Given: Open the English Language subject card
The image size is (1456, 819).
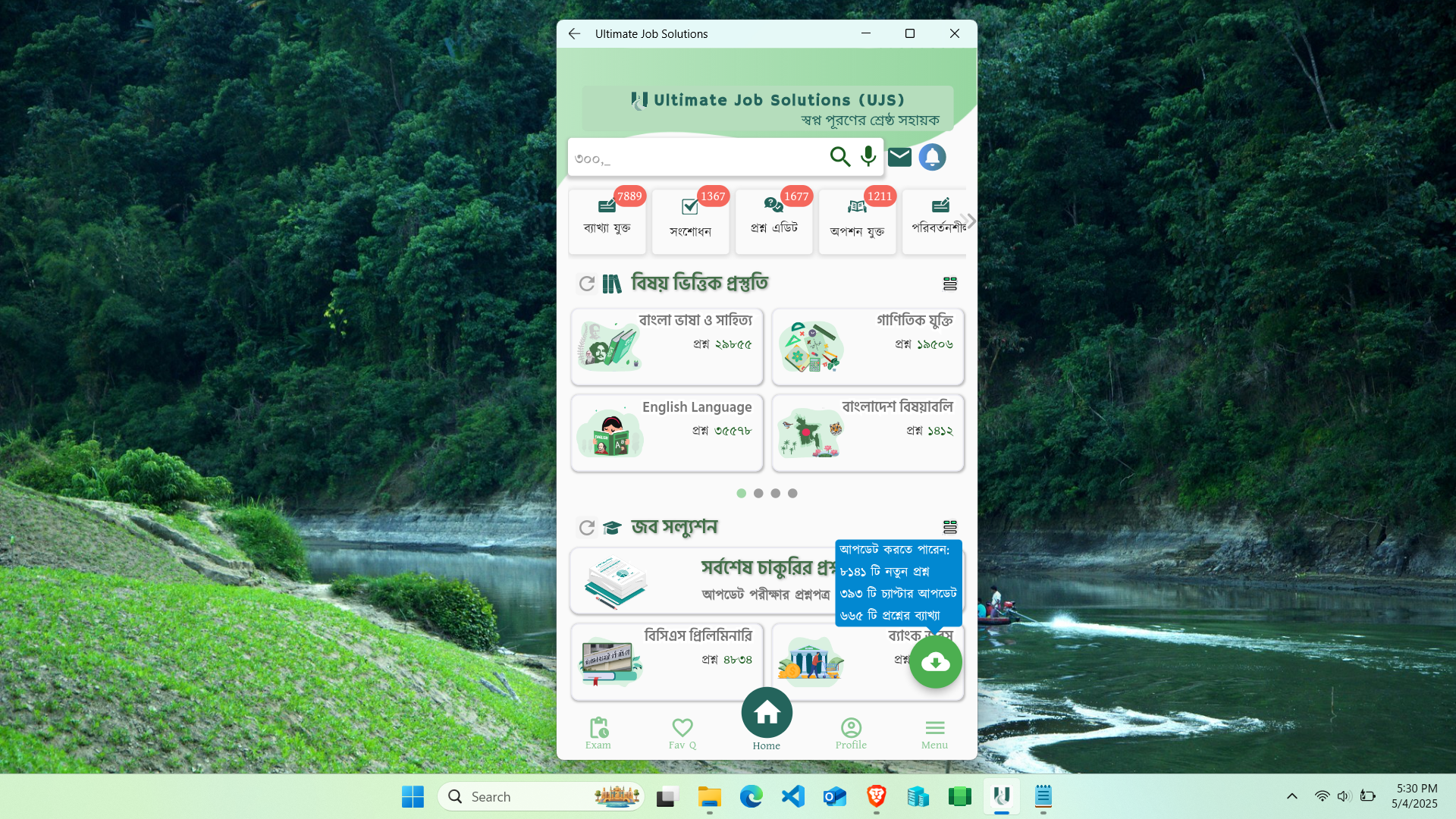Looking at the screenshot, I should pos(667,433).
